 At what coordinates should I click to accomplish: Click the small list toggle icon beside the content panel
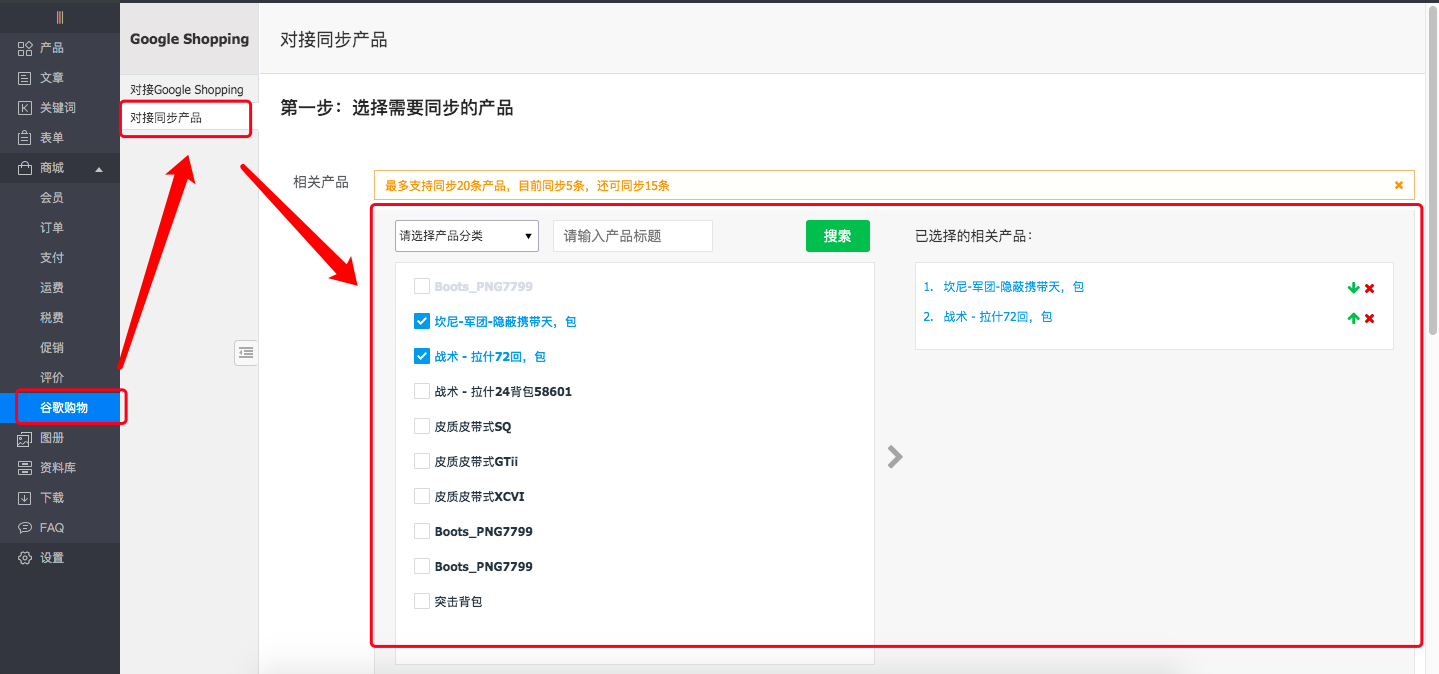246,353
